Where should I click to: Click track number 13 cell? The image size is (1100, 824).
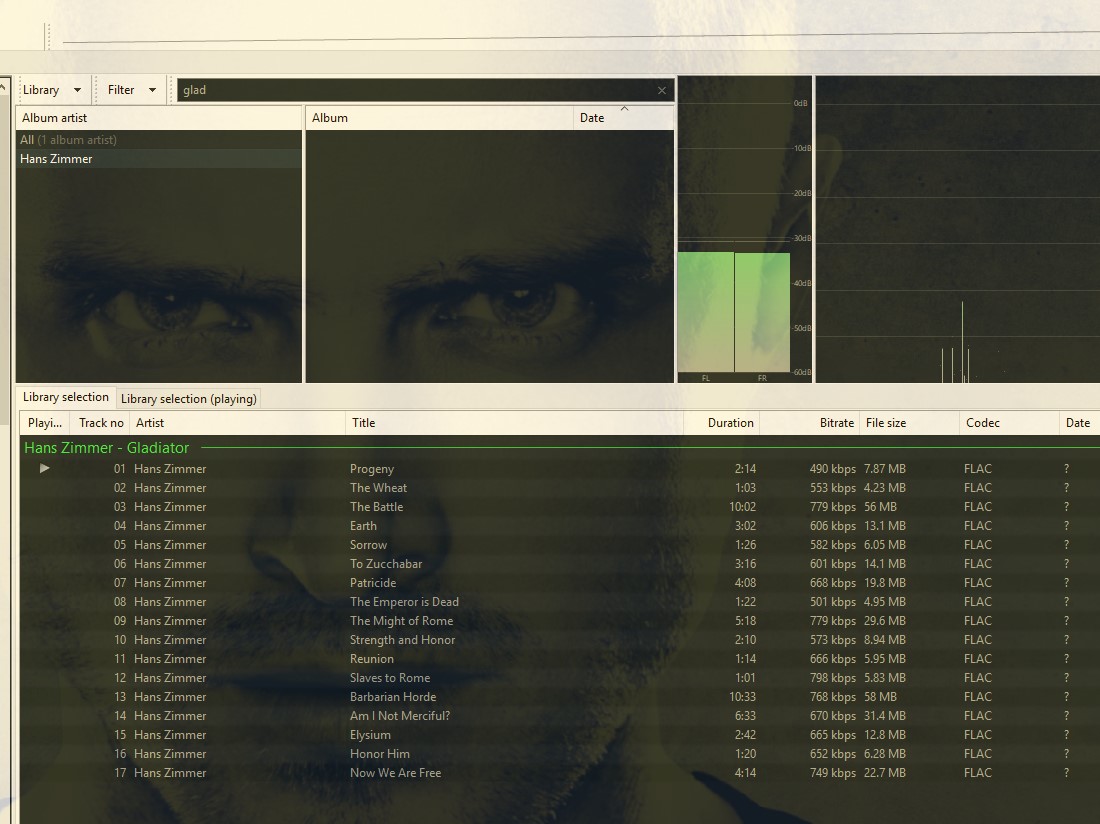click(120, 696)
